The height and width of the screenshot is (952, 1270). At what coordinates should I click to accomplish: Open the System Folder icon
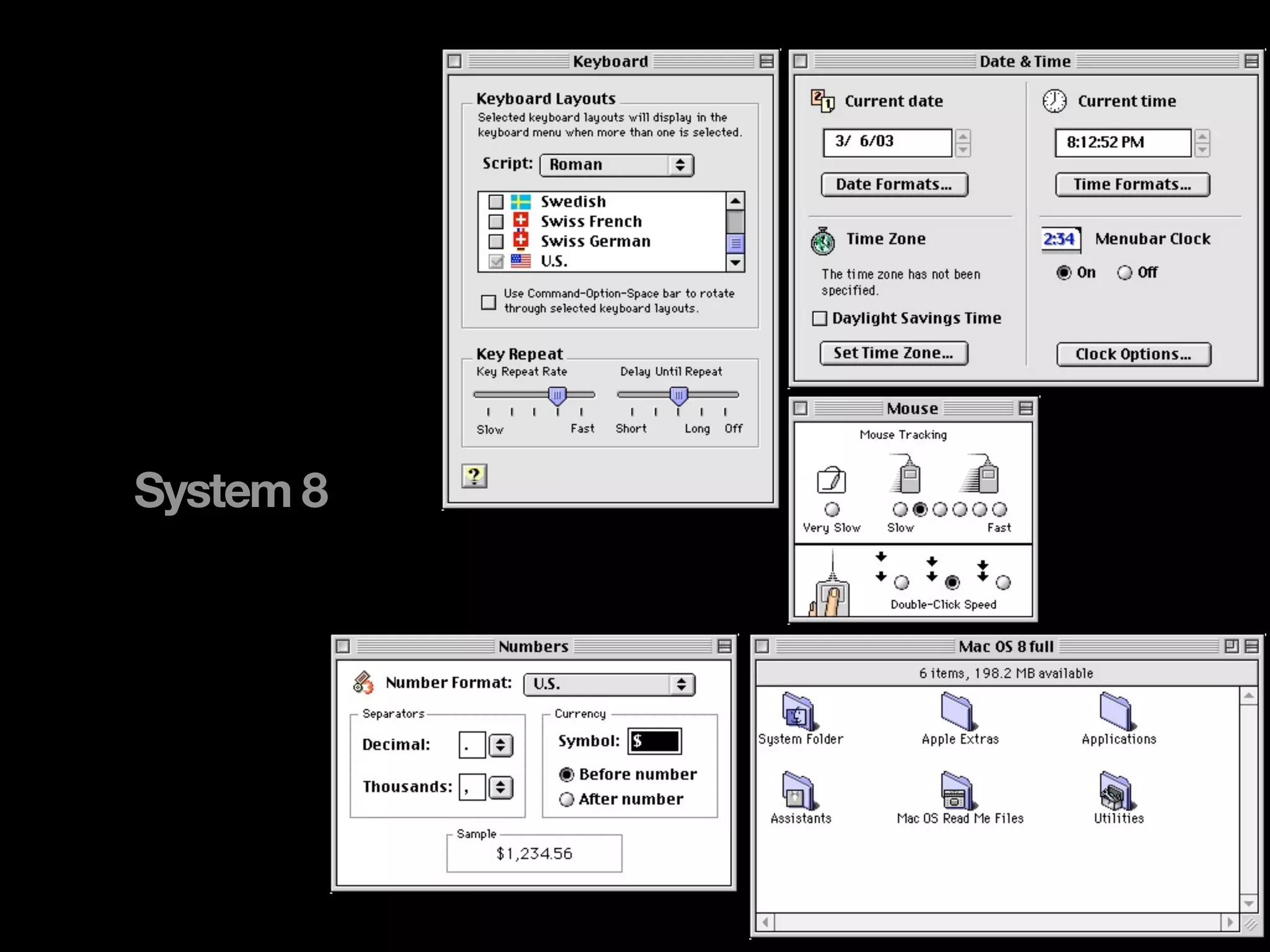pyautogui.click(x=799, y=711)
